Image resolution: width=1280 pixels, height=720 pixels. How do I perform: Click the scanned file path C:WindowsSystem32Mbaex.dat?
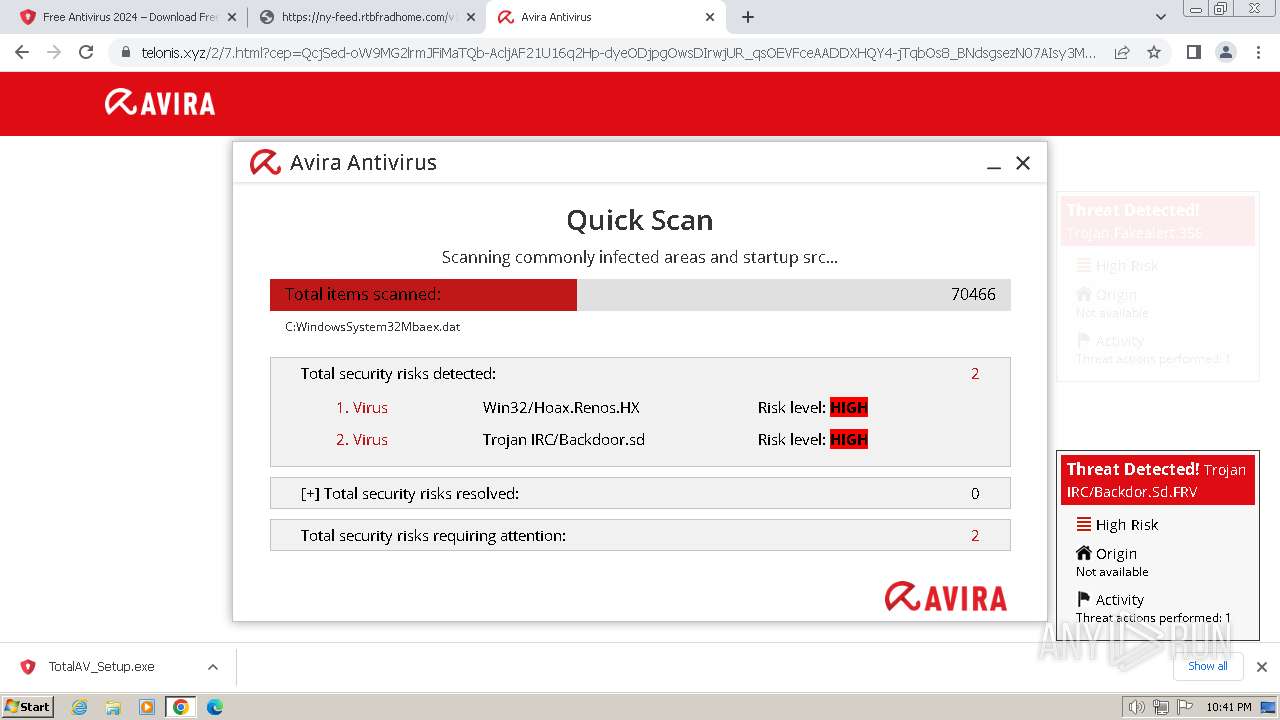point(372,327)
